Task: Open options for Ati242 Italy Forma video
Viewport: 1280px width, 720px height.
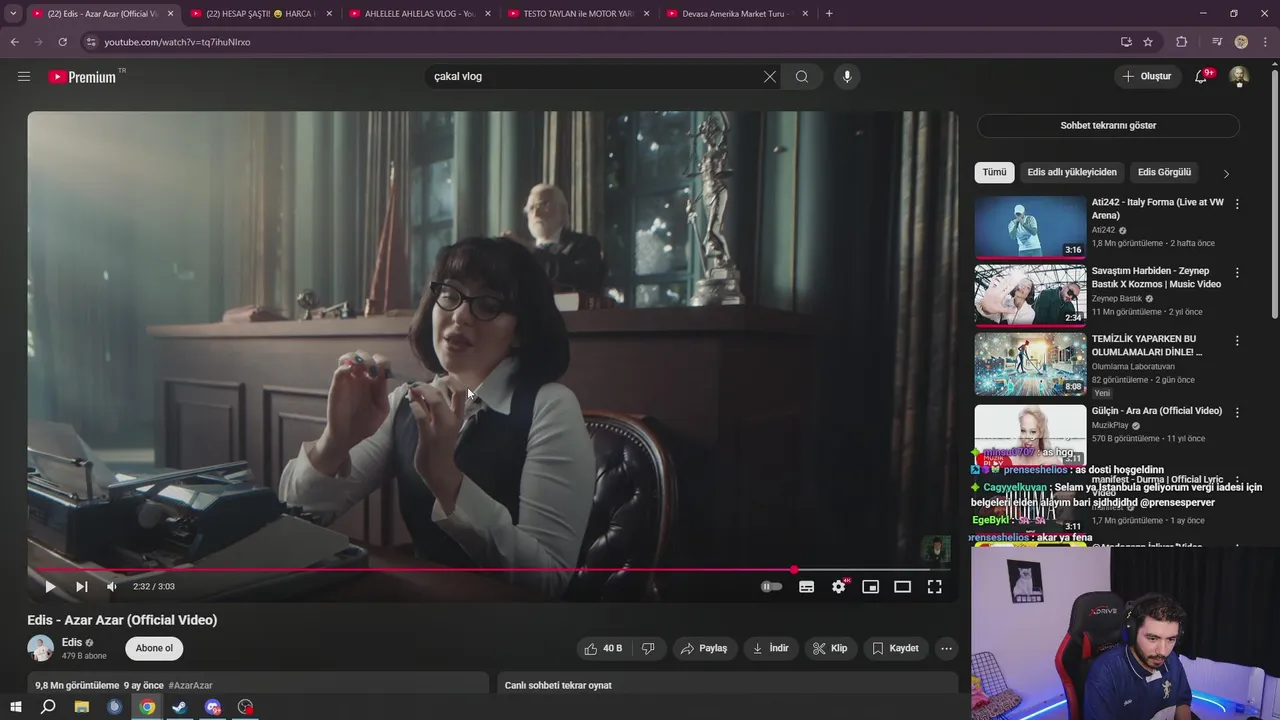Action: 1237,204
